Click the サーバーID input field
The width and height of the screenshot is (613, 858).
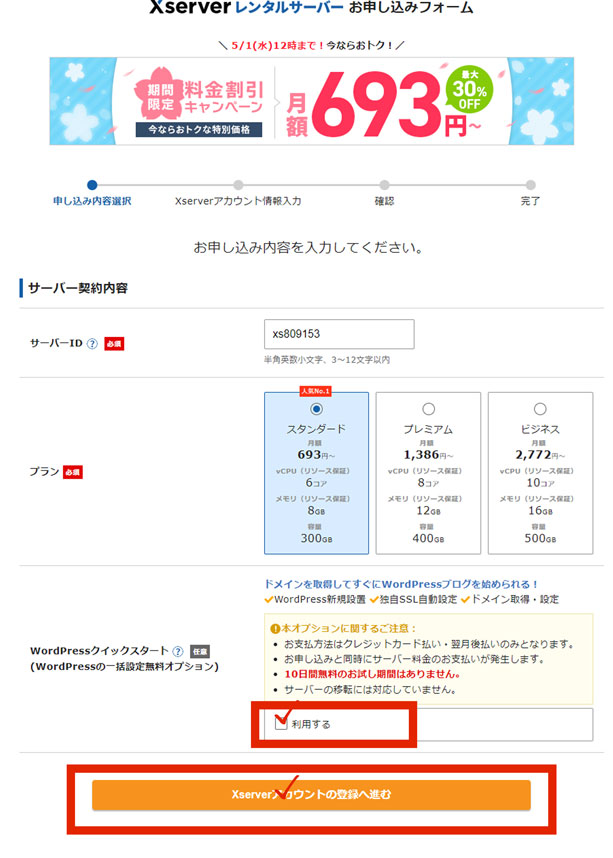tap(339, 334)
